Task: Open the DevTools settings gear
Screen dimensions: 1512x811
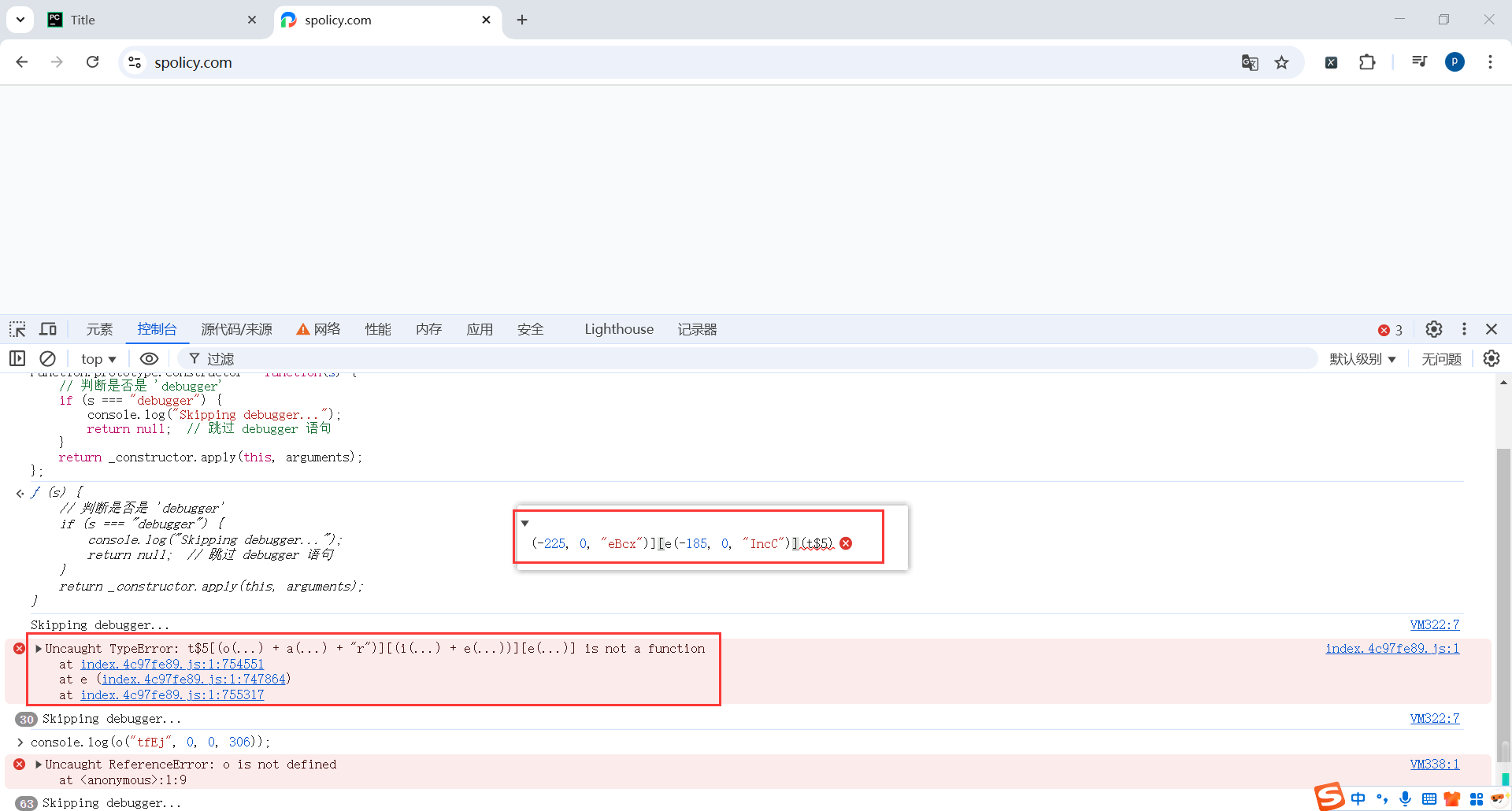Action: pos(1434,329)
